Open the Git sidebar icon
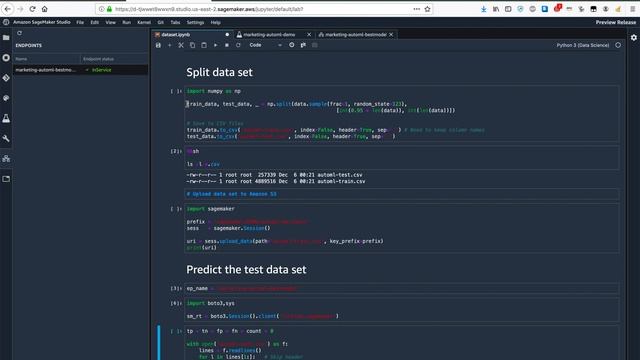Image resolution: width=640 pixels, height=360 pixels. click(x=6, y=78)
